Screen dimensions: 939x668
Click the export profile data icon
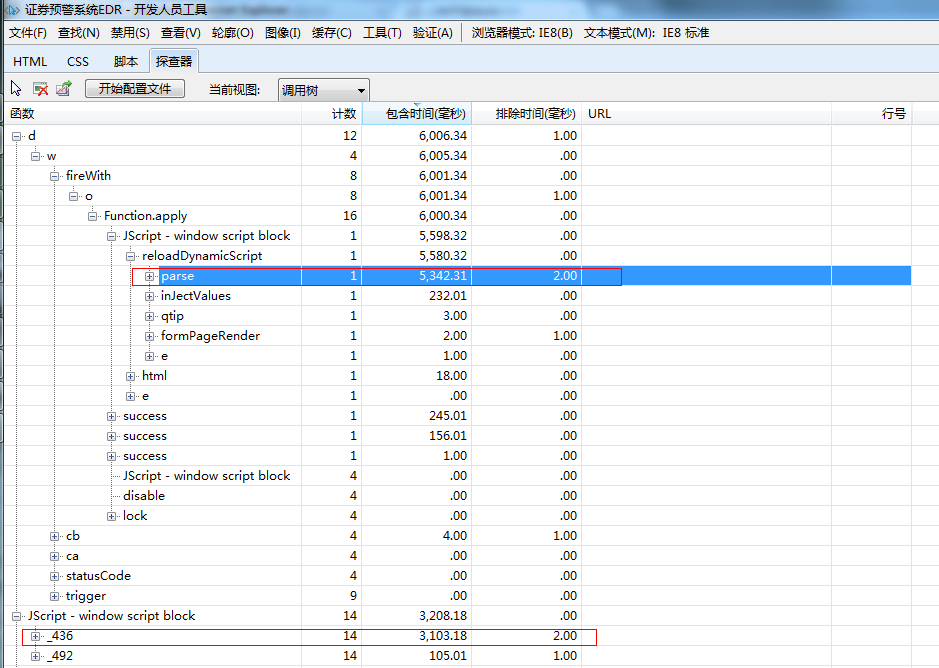63,89
